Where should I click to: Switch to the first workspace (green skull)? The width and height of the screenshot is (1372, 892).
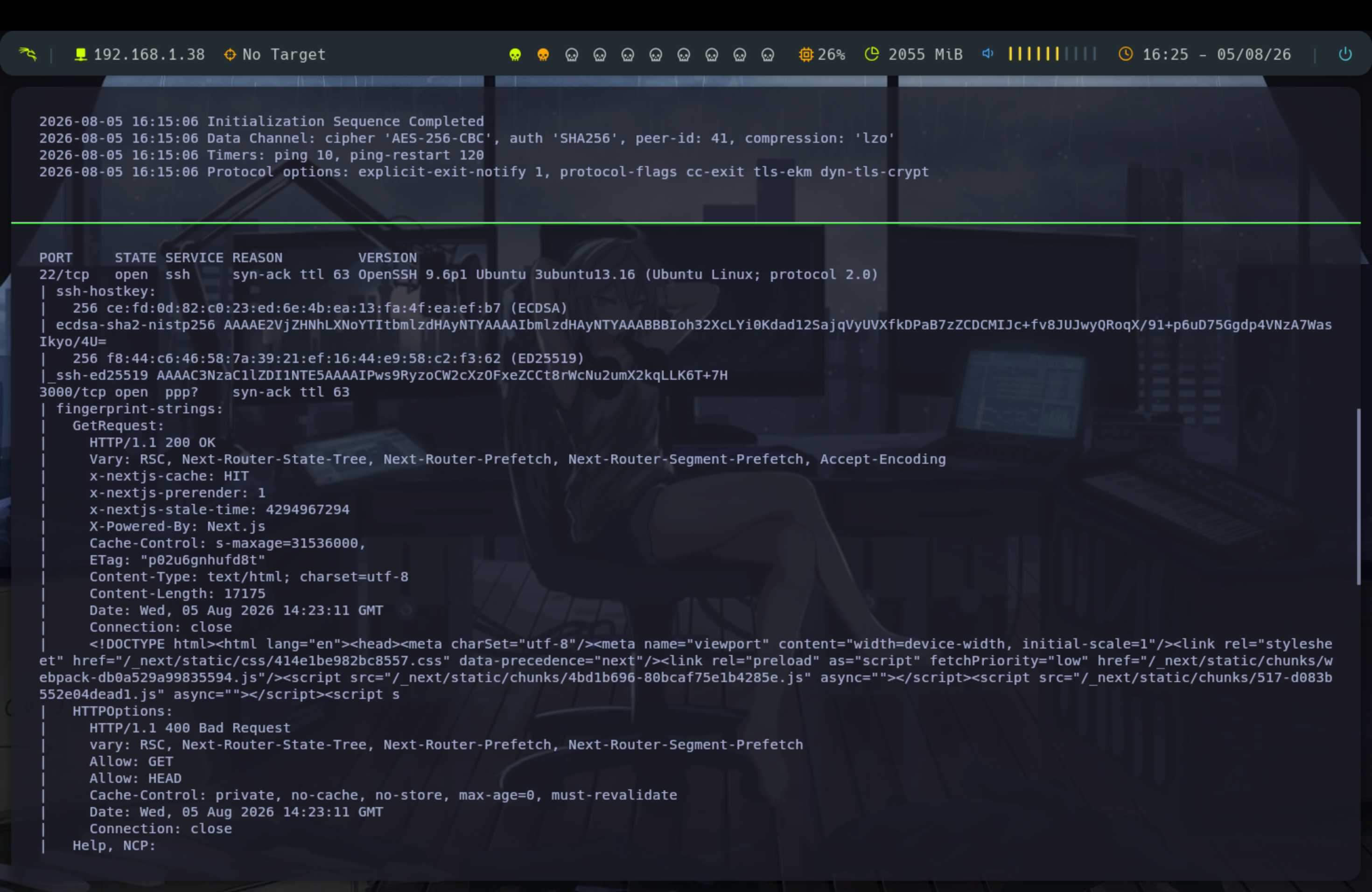[x=515, y=55]
